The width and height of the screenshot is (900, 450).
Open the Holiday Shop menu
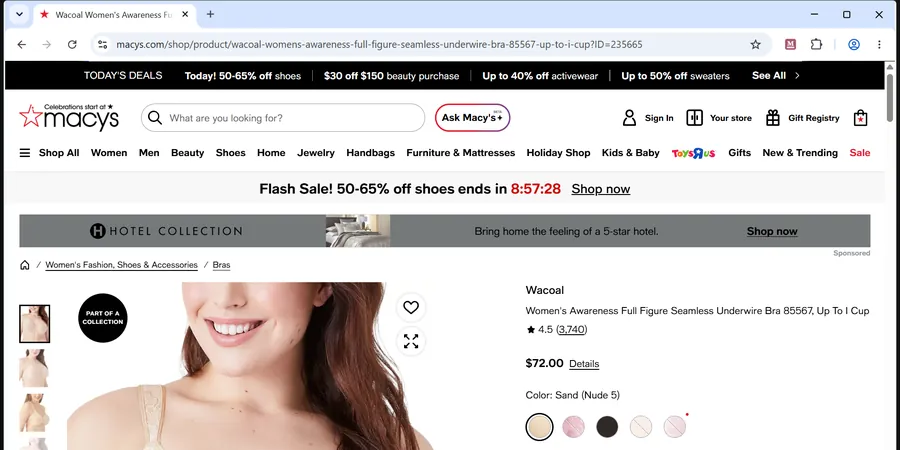click(558, 153)
